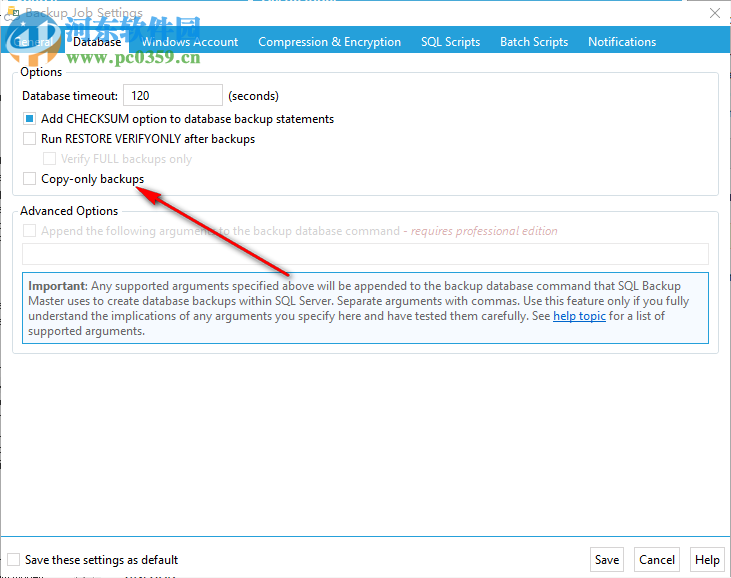731x578 pixels.
Task: Select the Database tab
Action: [97, 42]
